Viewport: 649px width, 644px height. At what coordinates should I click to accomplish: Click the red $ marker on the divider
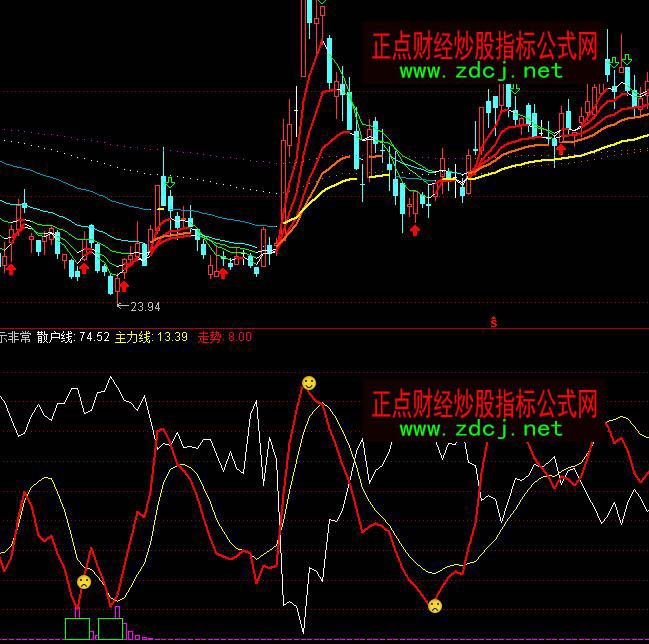pos(493,322)
